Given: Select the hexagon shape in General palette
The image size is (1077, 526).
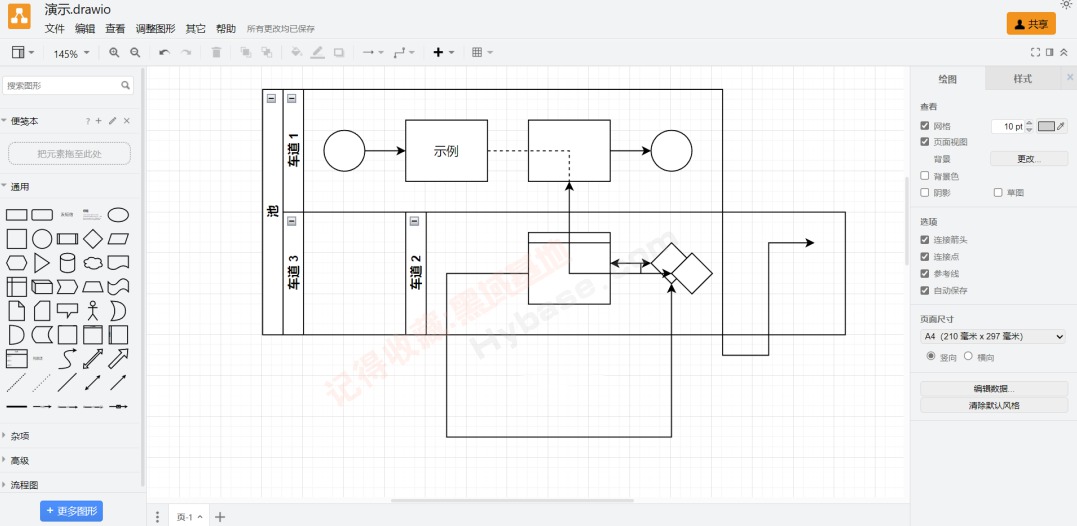Looking at the screenshot, I should point(16,263).
